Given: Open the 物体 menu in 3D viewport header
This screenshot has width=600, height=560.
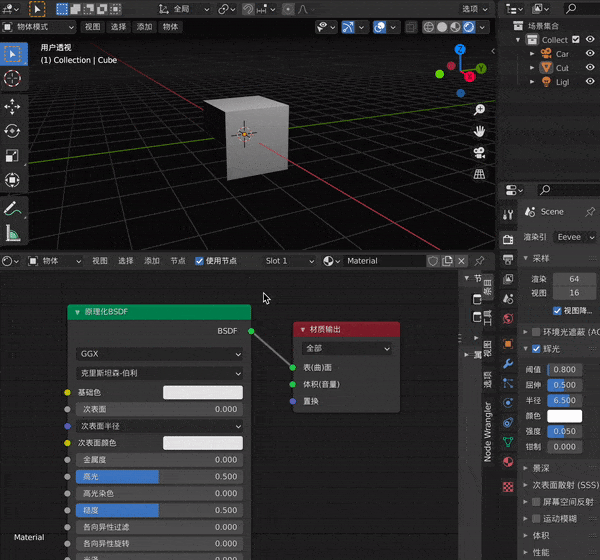Looking at the screenshot, I should pos(170,27).
